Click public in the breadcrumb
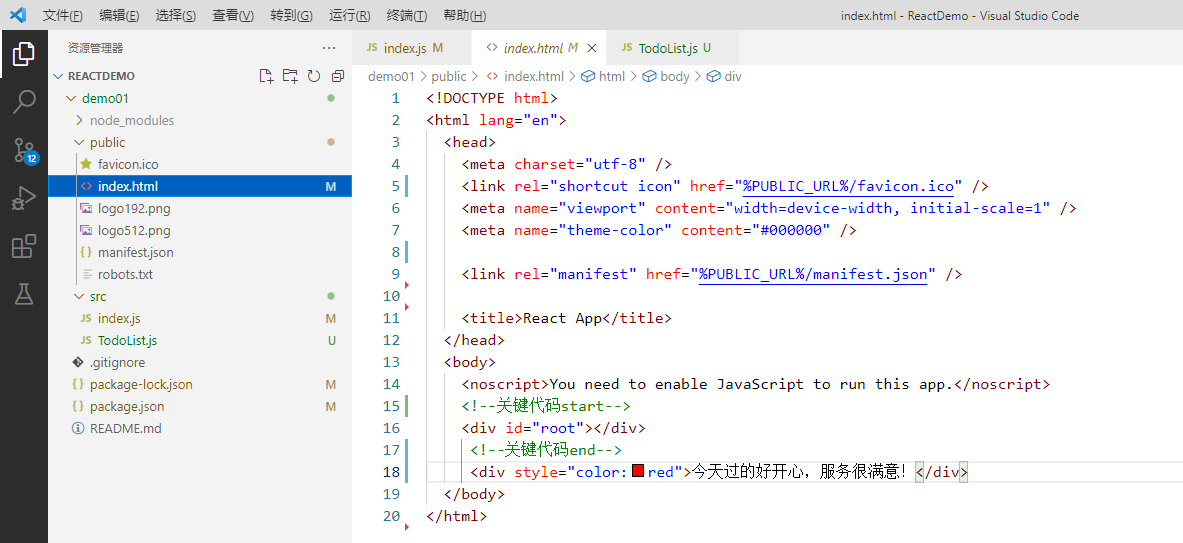Screen dimensions: 1183x543 [448, 76]
